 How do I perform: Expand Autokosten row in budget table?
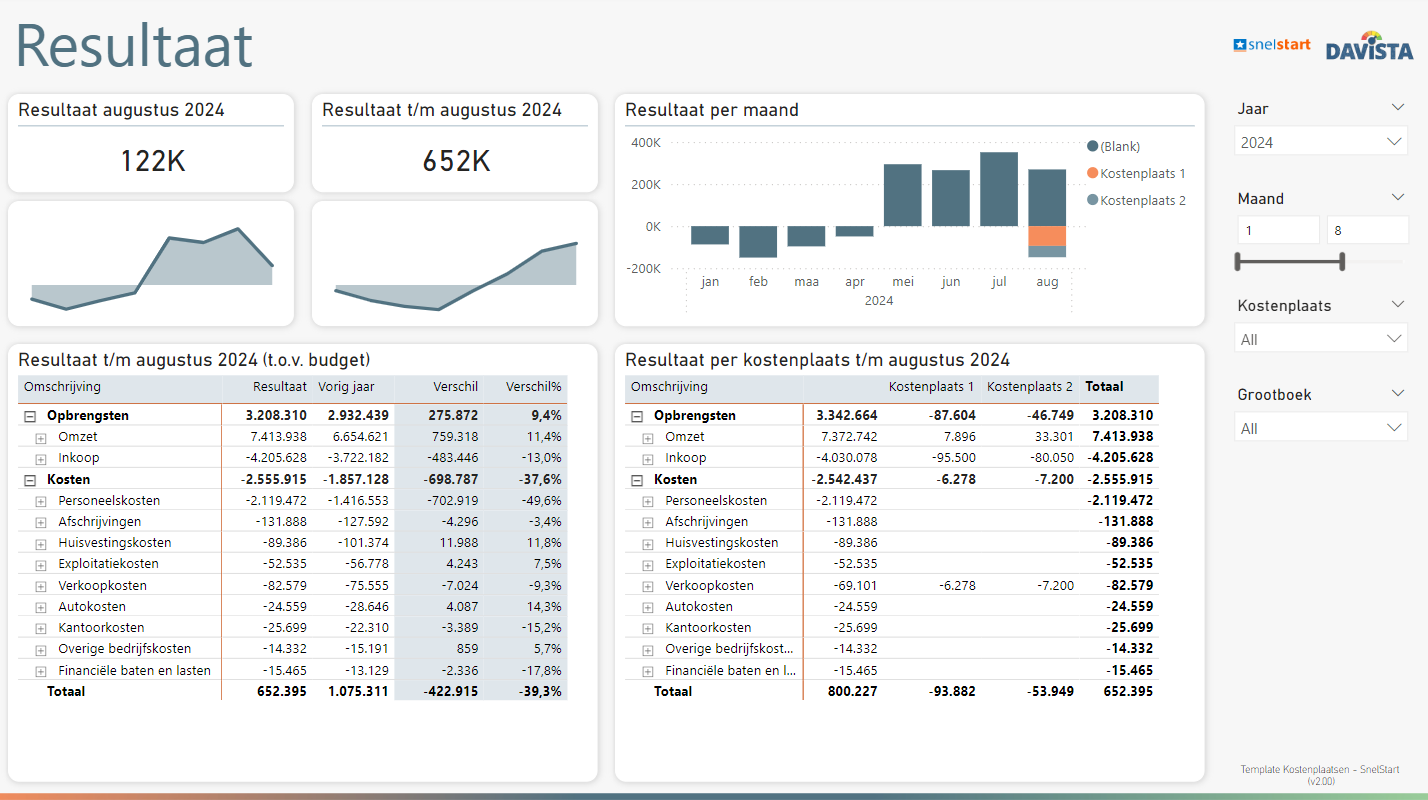[x=41, y=607]
